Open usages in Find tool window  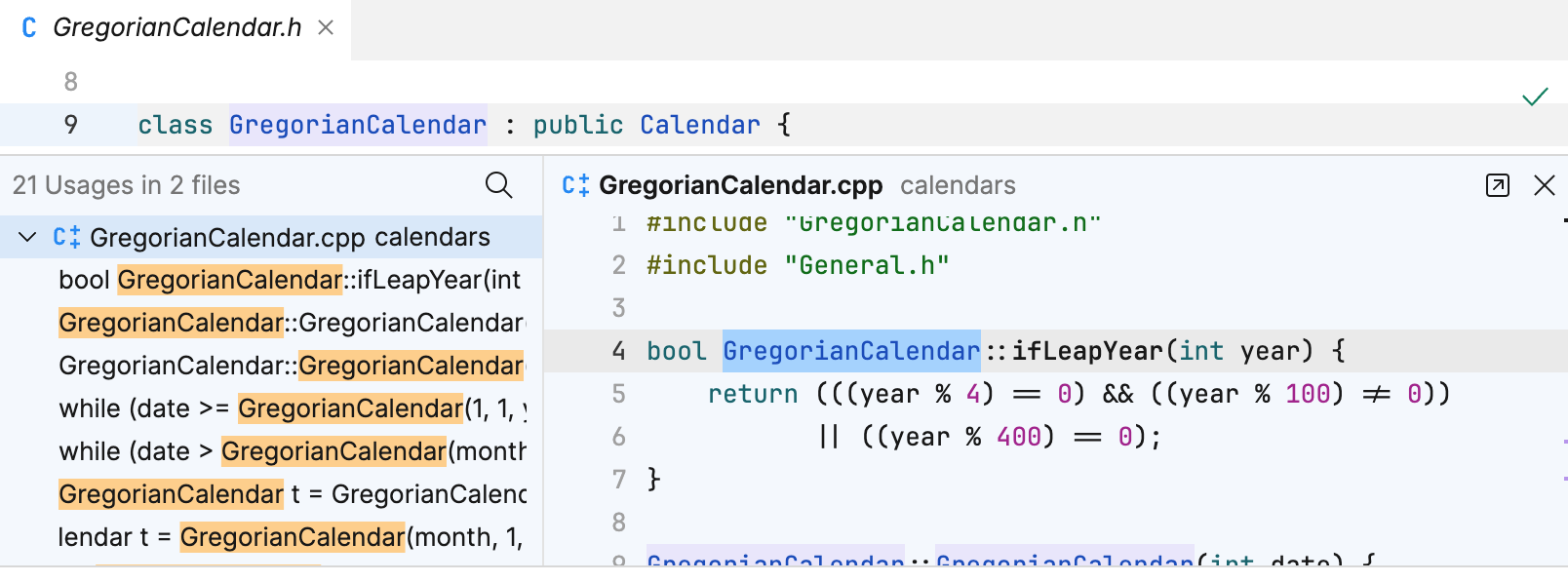click(x=1497, y=185)
